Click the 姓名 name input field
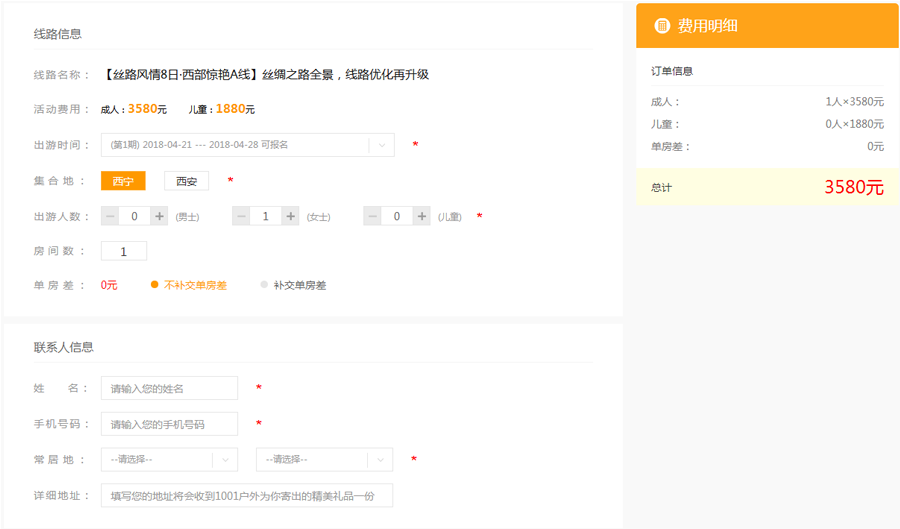900x529 pixels. [169, 388]
